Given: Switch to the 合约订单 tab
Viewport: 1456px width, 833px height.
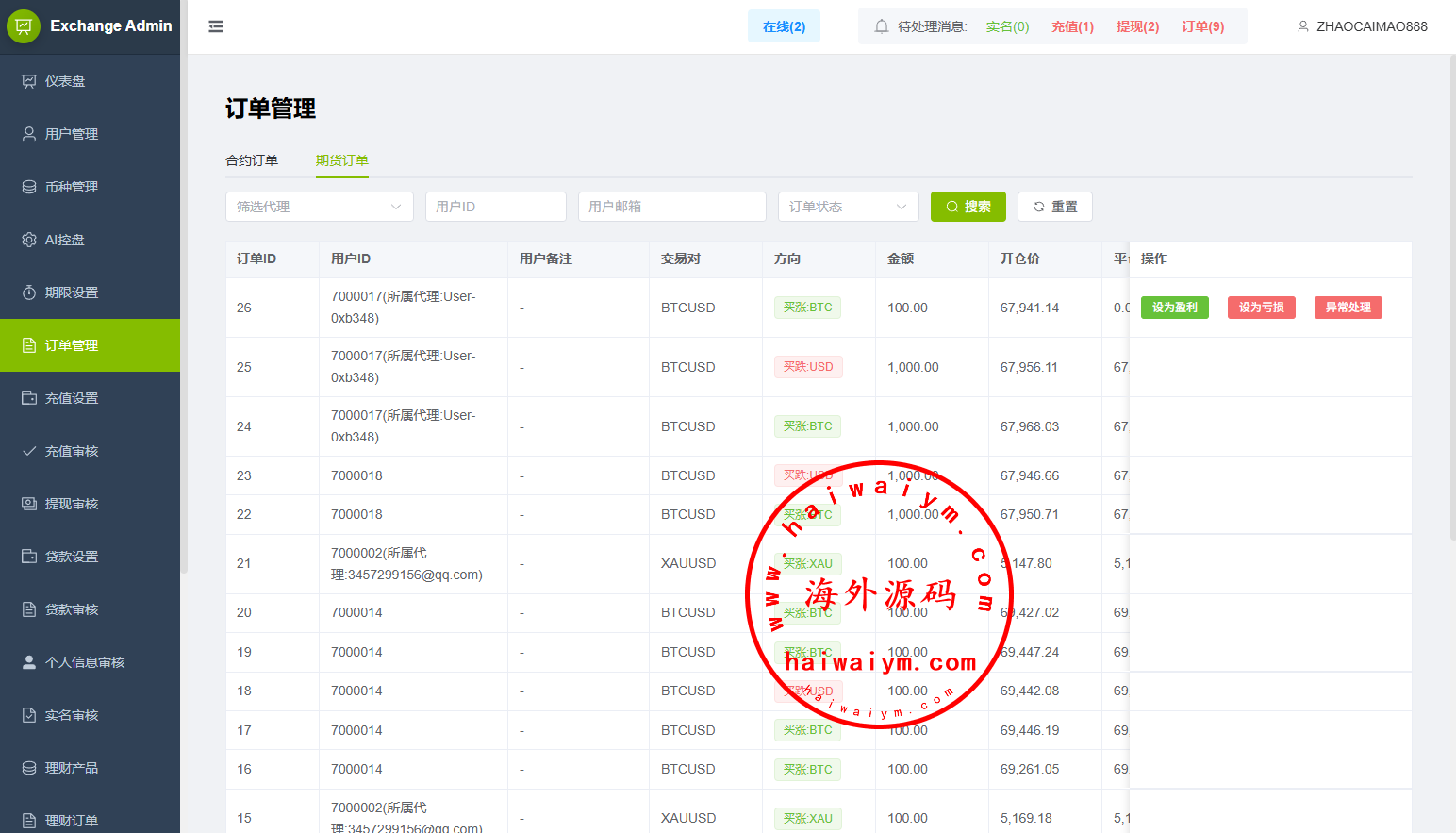Looking at the screenshot, I should tap(252, 160).
